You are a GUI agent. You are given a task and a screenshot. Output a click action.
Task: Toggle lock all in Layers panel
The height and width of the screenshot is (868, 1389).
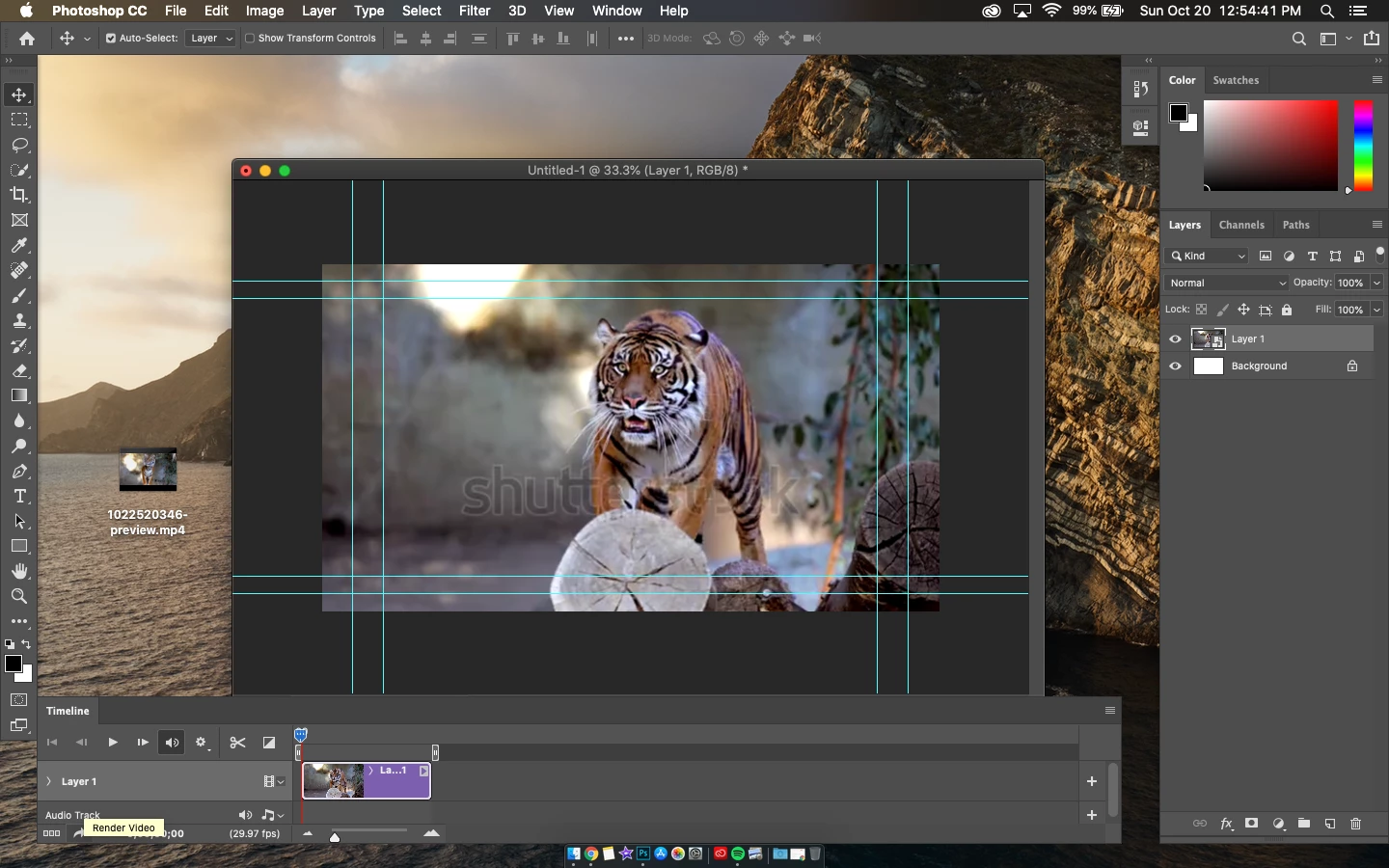(x=1286, y=310)
